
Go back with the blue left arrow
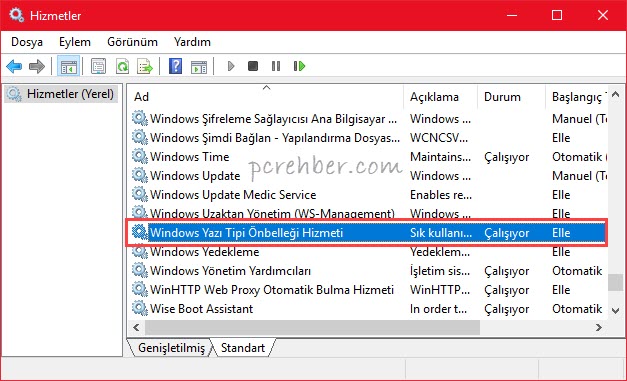14,66
